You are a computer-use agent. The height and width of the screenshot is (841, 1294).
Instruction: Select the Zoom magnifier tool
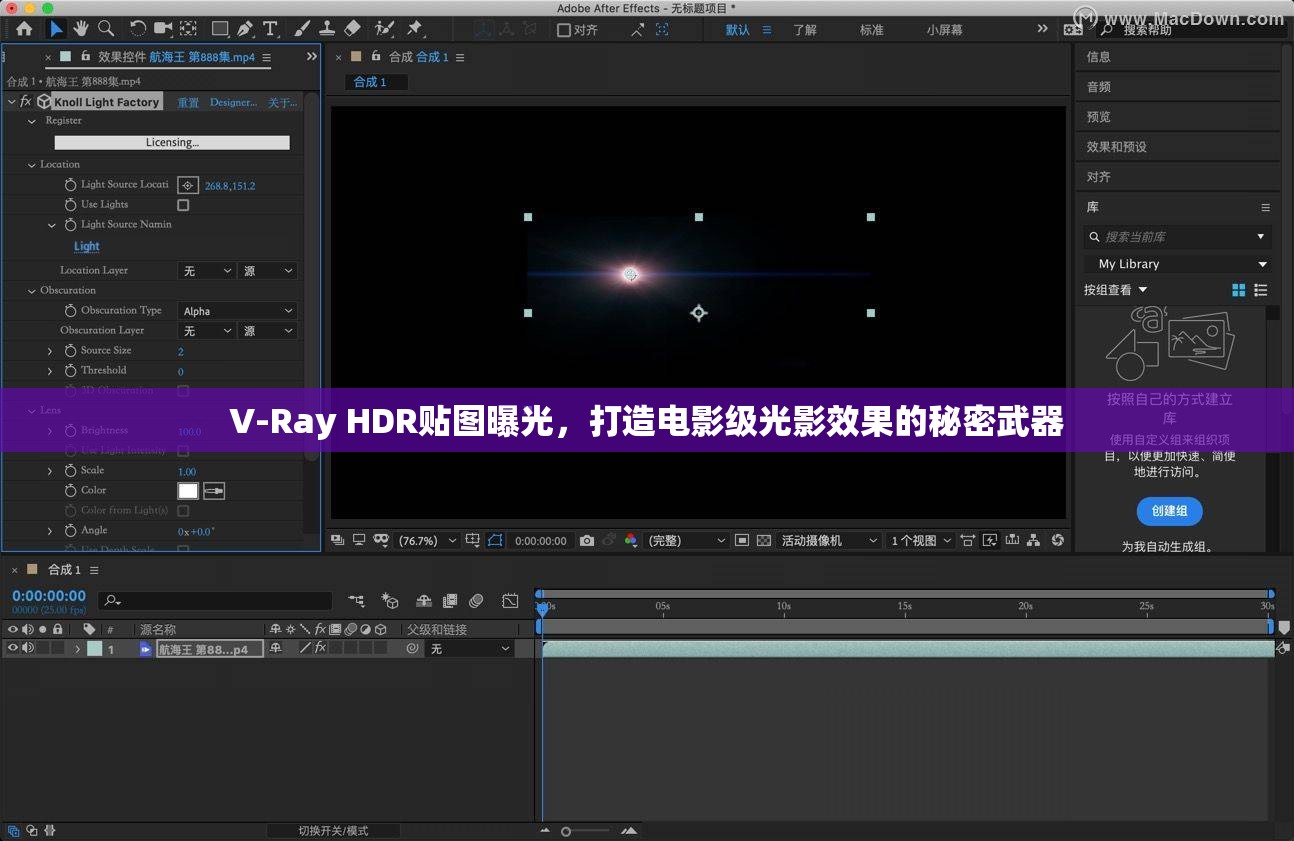[105, 29]
